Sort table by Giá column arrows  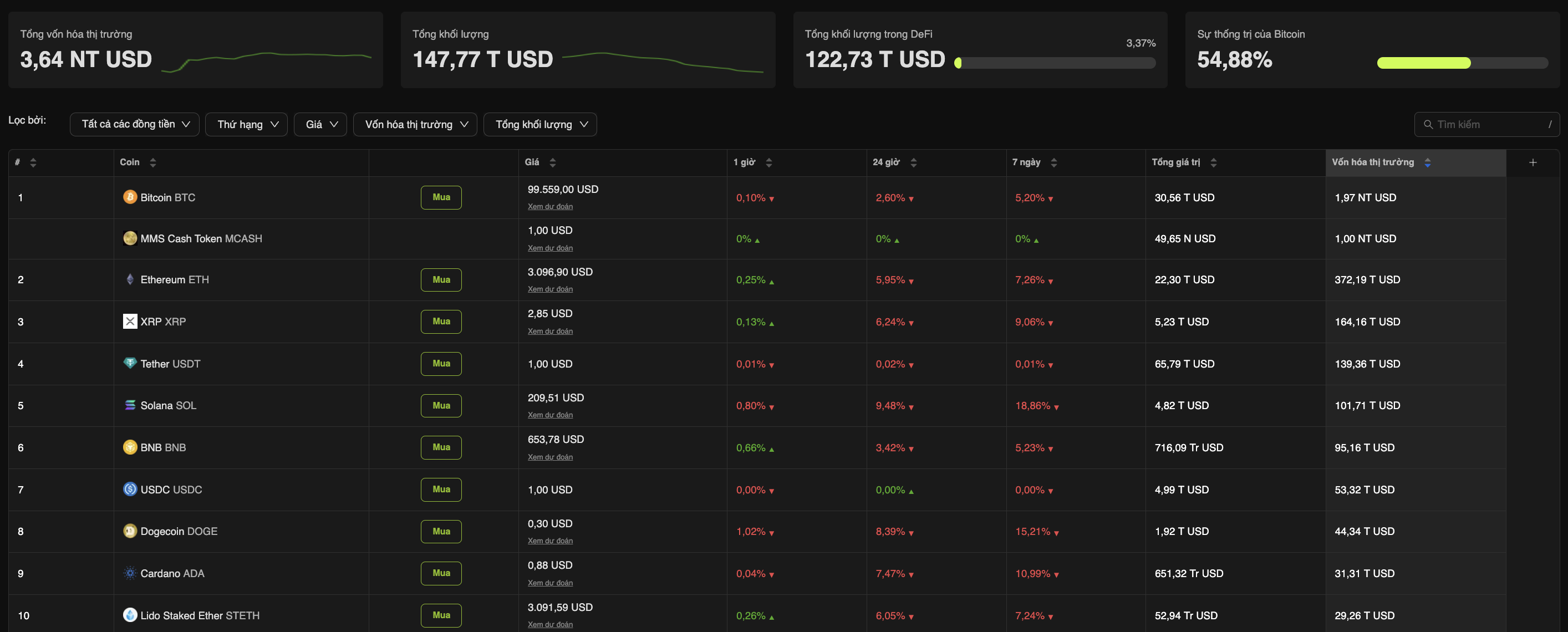pos(552,162)
